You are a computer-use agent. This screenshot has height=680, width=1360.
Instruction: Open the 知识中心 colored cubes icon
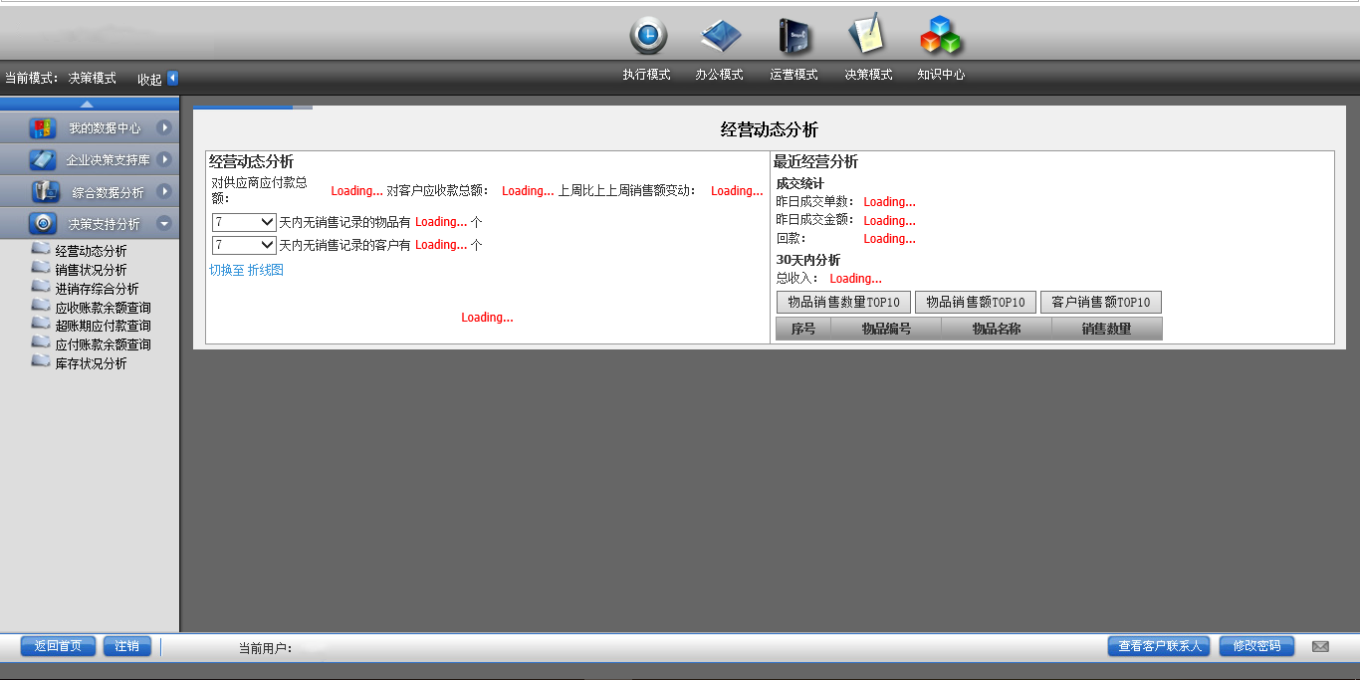(x=940, y=35)
